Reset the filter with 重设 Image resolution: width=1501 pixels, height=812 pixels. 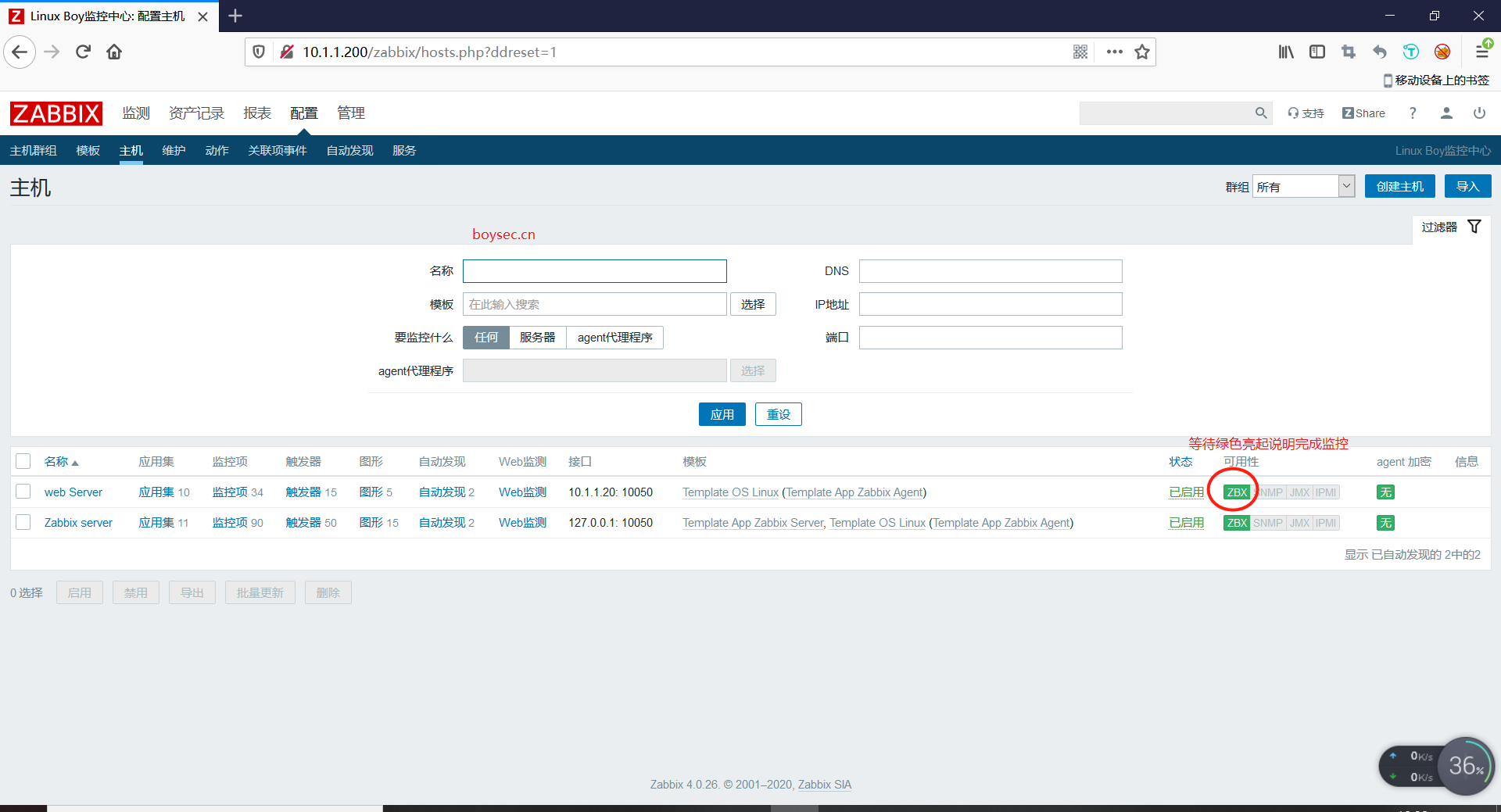[x=778, y=414]
